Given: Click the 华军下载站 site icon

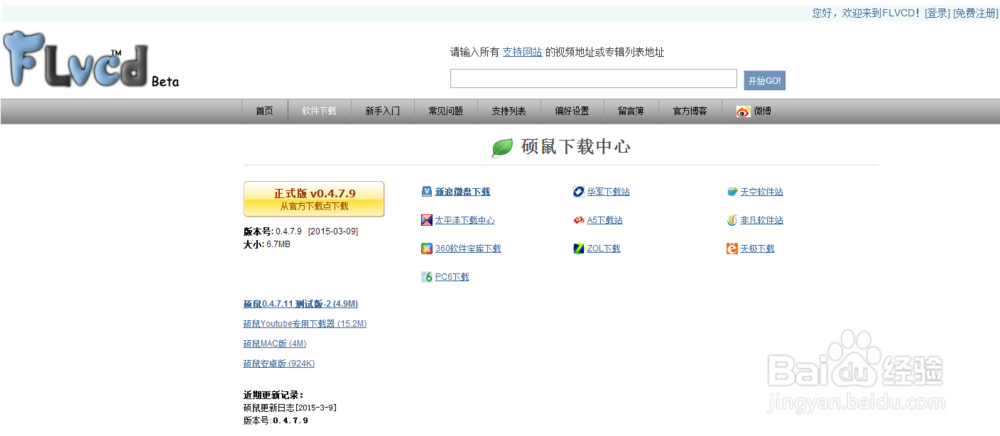Looking at the screenshot, I should point(578,192).
